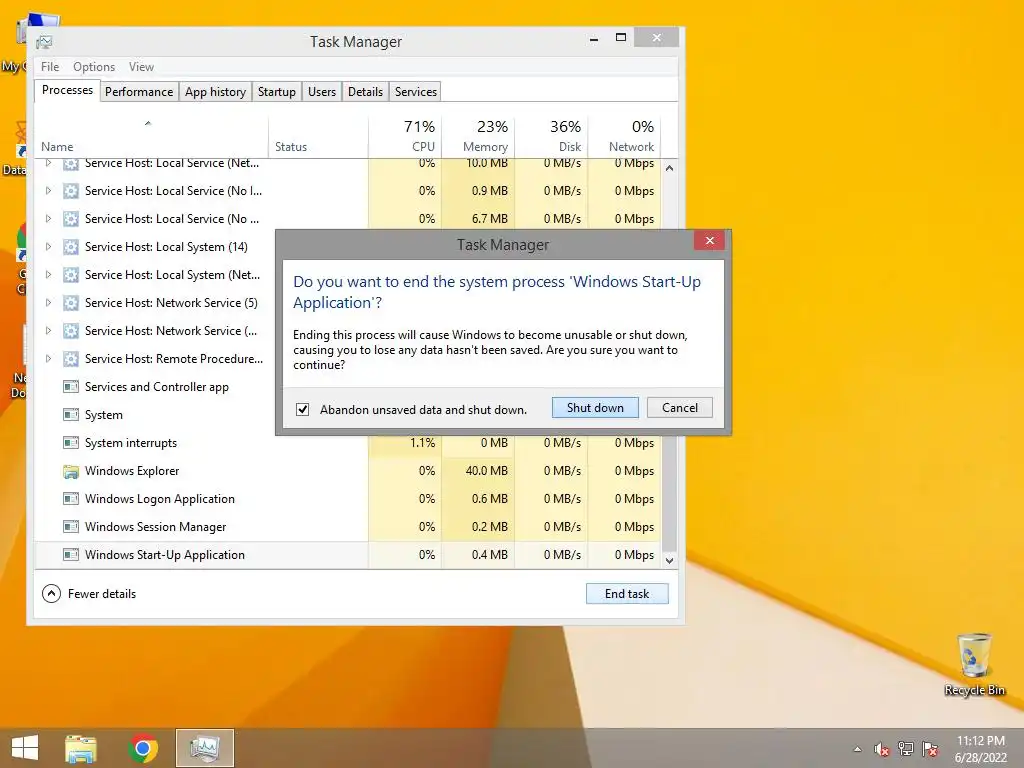Expand Service Host: Remote Procedure...
The image size is (1024, 768).
tap(48, 359)
